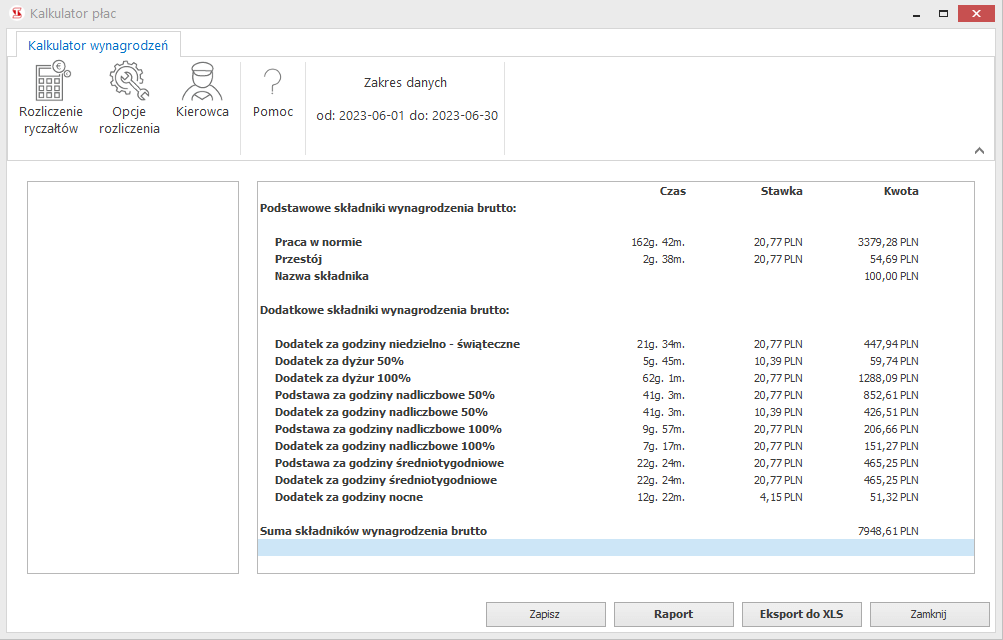
Task: Open Pomoc help
Action: (x=271, y=95)
